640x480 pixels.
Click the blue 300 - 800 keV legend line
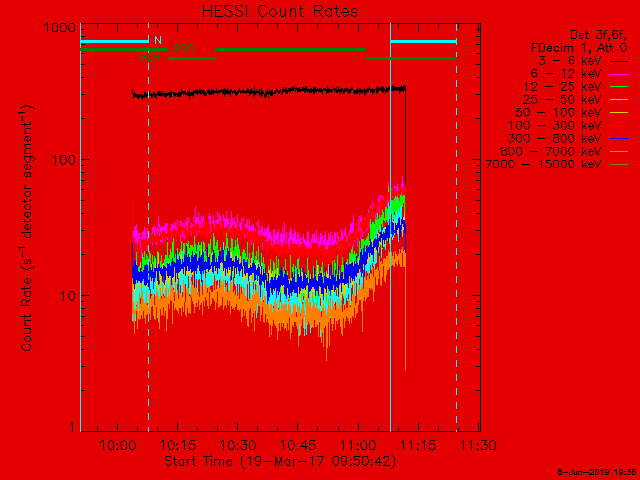(x=619, y=139)
